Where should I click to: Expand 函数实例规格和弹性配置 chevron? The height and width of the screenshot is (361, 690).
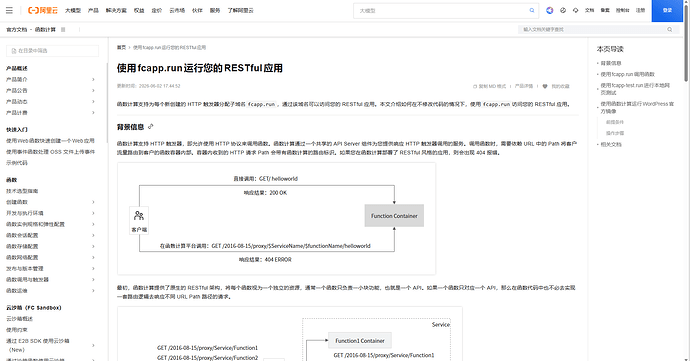tap(93, 224)
